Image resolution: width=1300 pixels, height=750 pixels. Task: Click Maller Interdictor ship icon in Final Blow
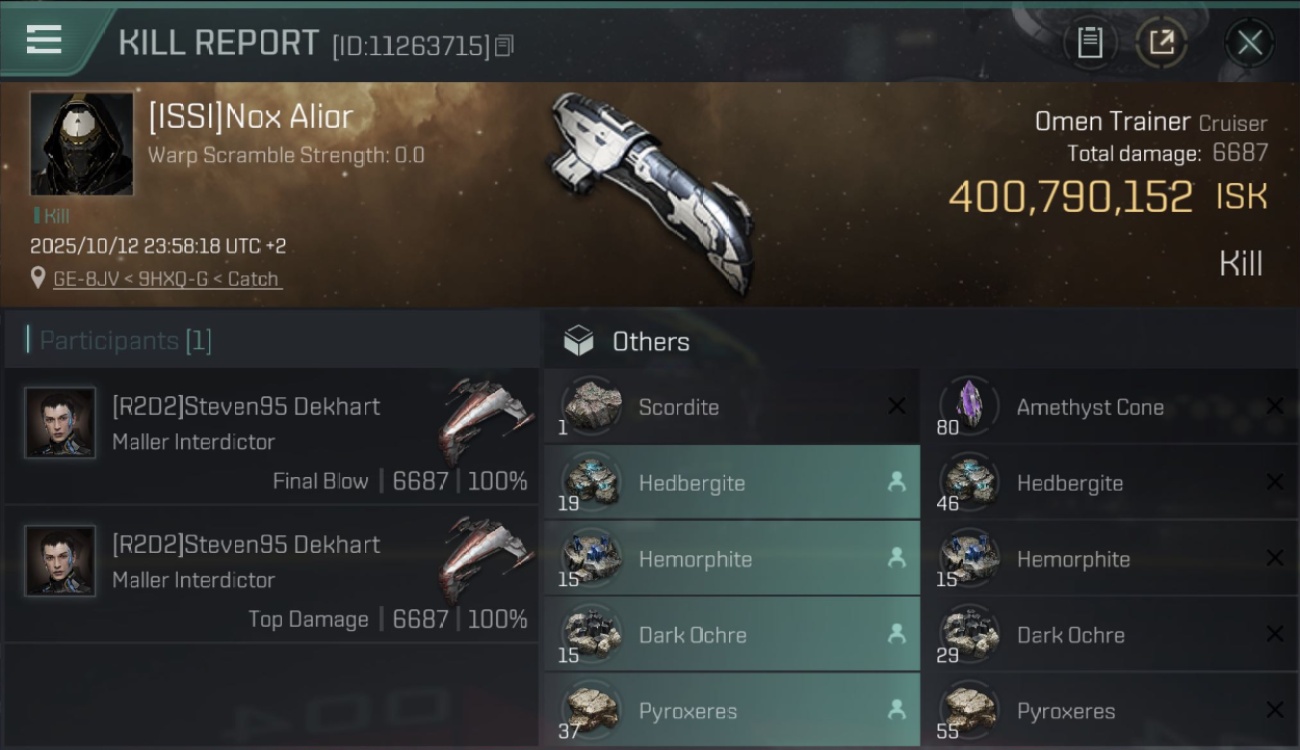coord(486,422)
